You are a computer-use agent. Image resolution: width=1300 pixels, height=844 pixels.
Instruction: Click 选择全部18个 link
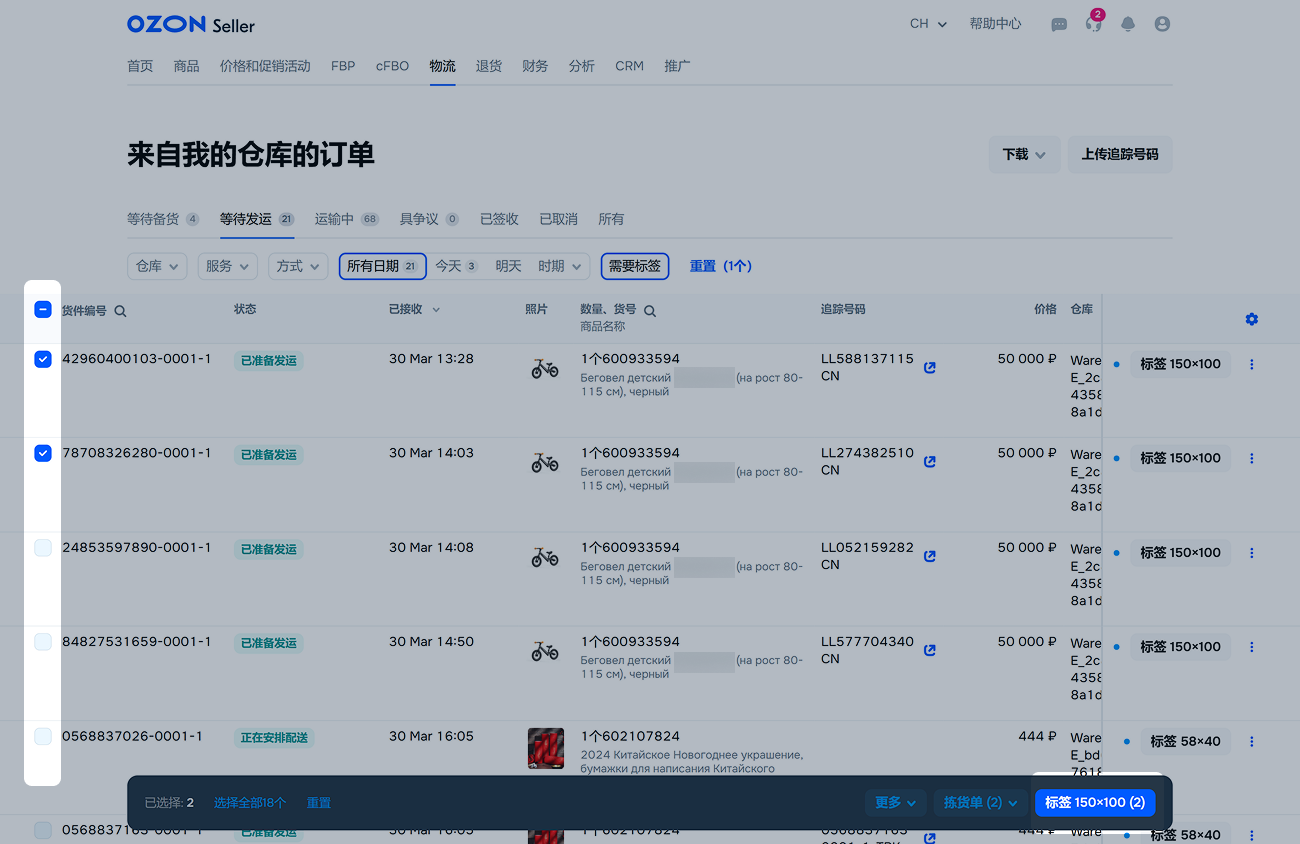250,803
